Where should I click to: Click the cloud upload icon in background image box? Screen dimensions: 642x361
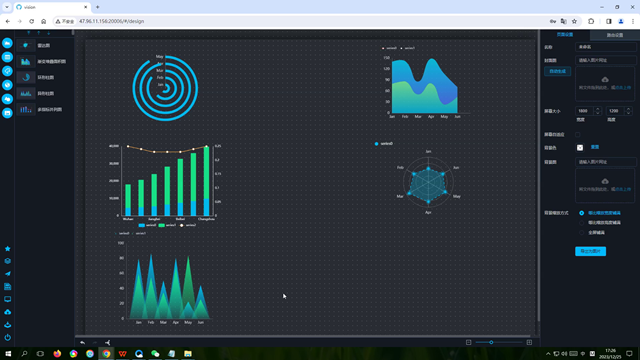tap(605, 181)
